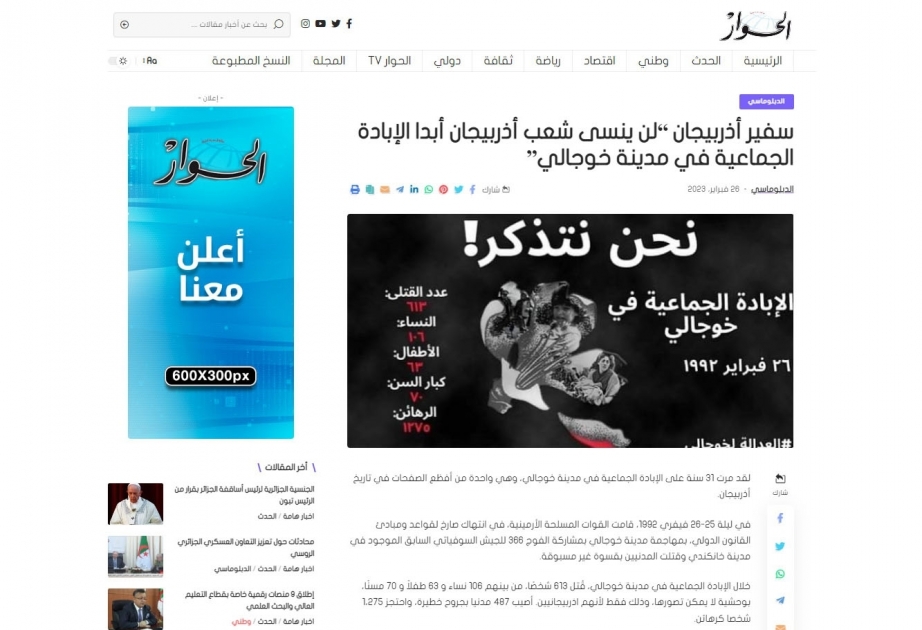Open the thumbnail for the منصات رقمية article
Screen dimensions: 922x630
135,609
